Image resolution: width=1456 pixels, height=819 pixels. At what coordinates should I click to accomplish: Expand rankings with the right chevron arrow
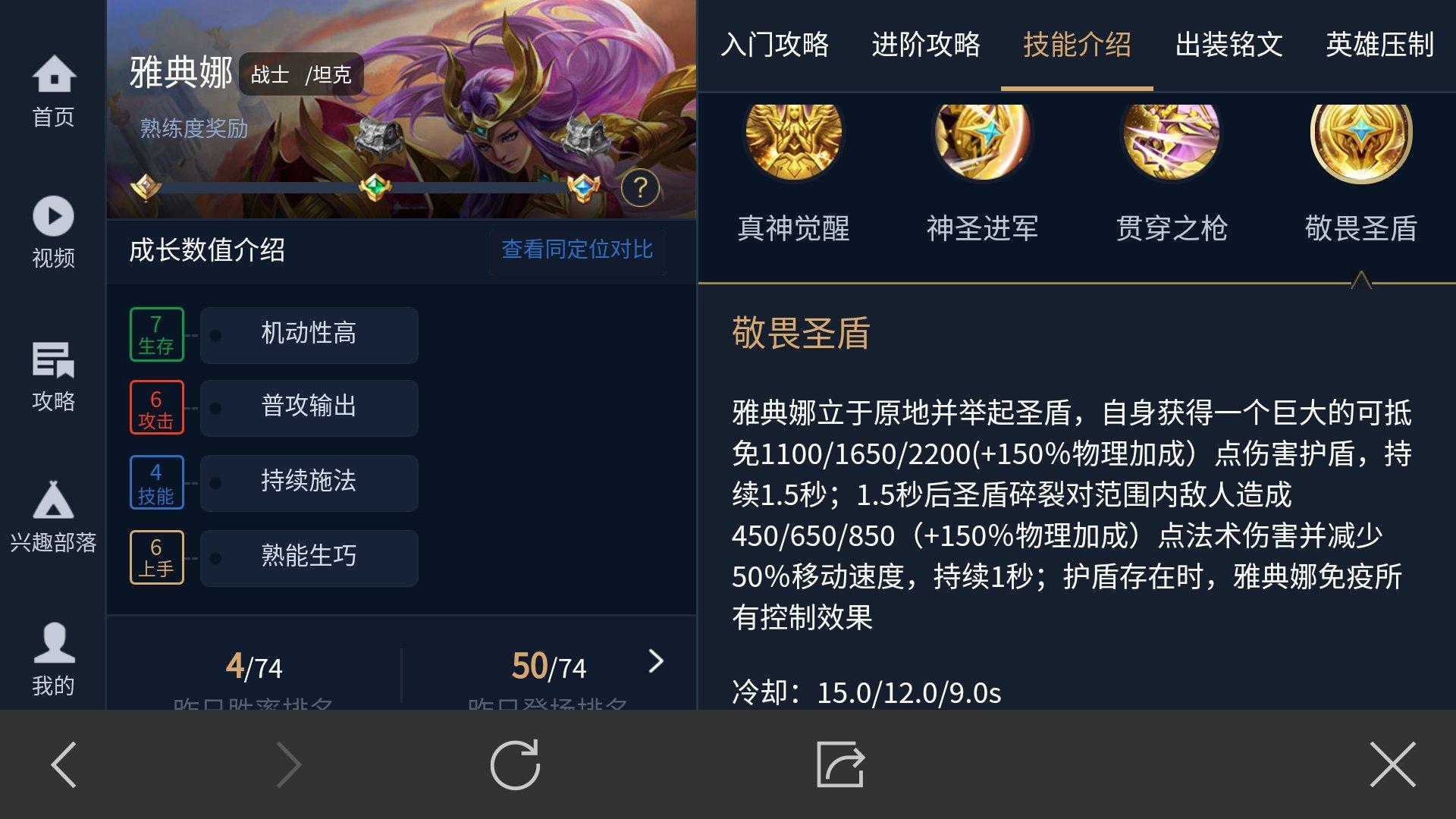656,661
